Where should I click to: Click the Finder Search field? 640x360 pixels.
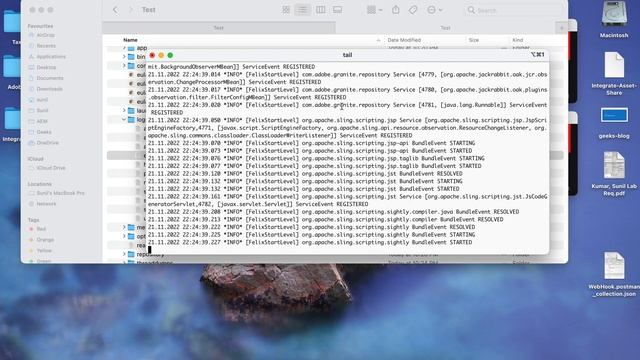[512, 10]
